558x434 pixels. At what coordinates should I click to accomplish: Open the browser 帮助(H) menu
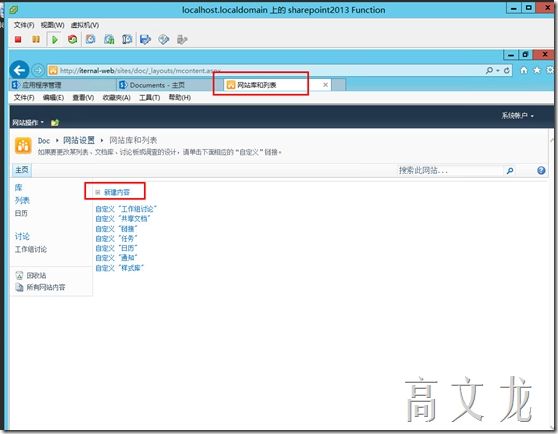(x=180, y=98)
